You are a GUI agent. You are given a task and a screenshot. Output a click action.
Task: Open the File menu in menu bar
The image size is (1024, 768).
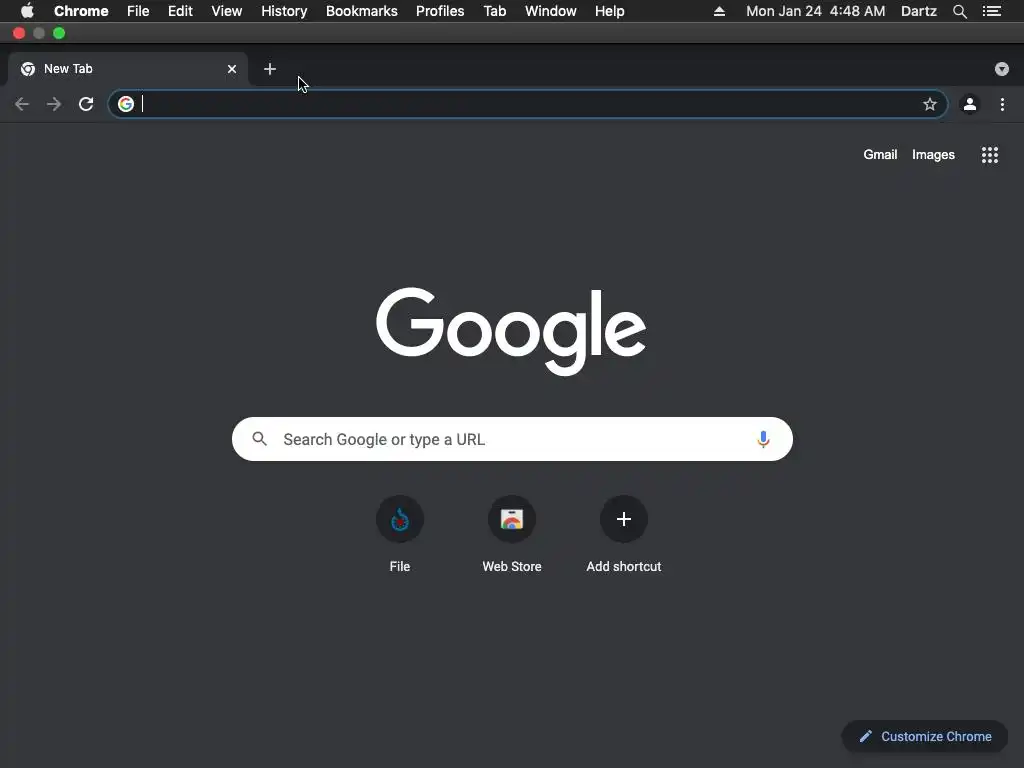pos(138,11)
